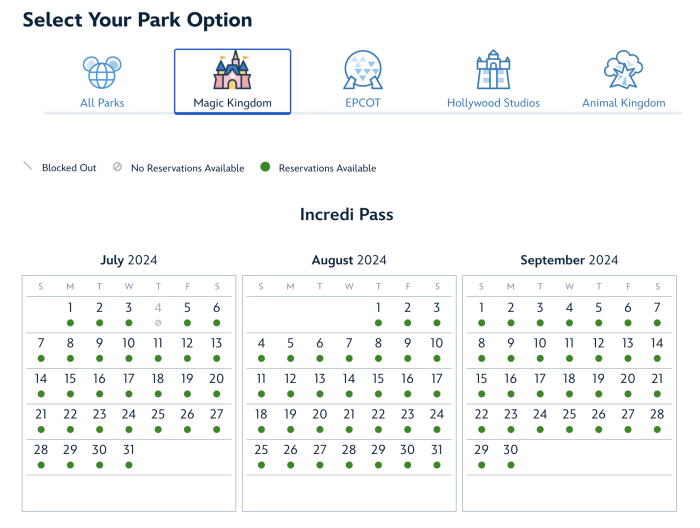The height and width of the screenshot is (528, 700).
Task: Pick August 14 on the calendar
Action: (x=349, y=379)
